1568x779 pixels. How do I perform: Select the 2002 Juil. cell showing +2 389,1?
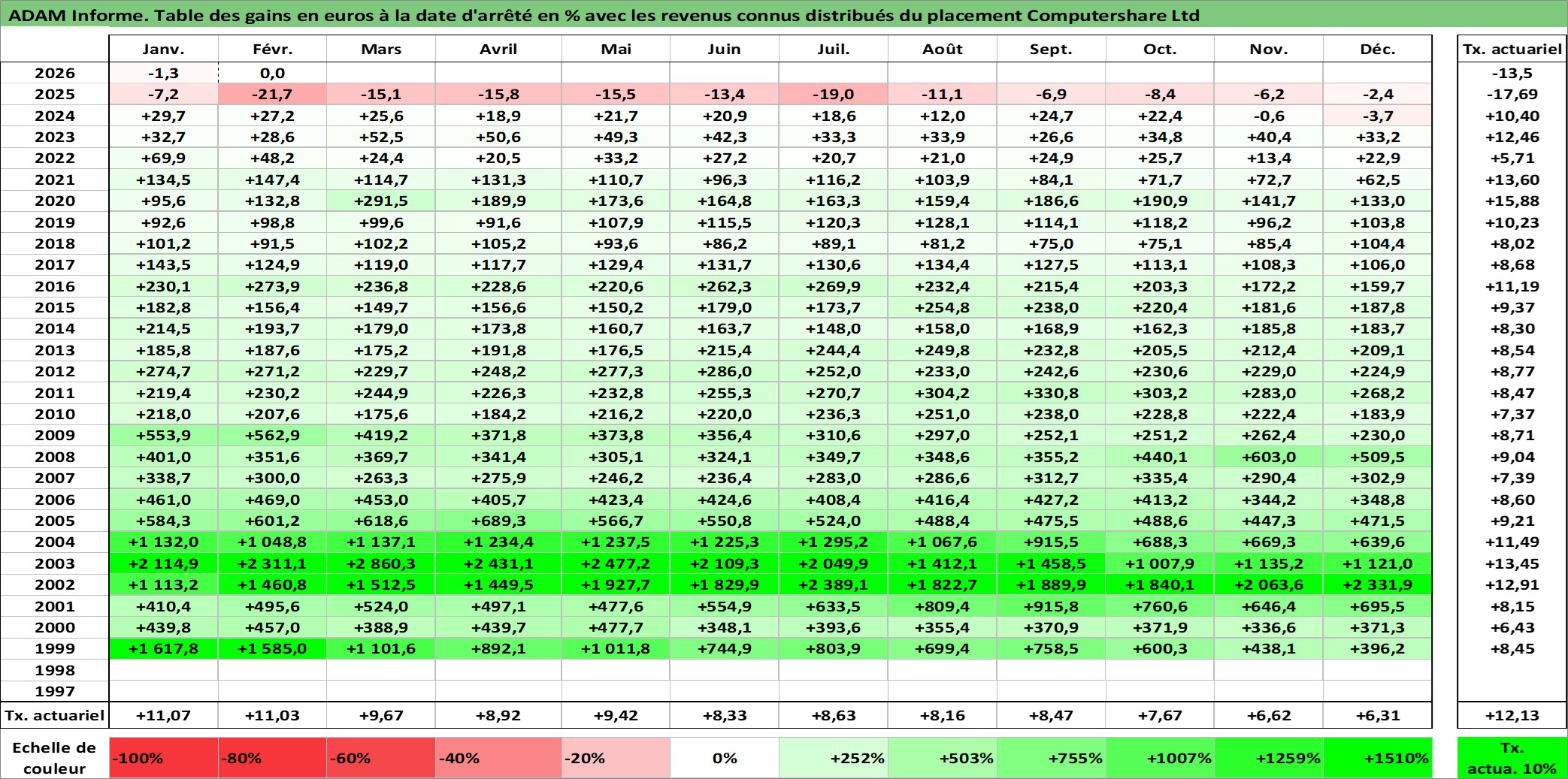pos(834,584)
